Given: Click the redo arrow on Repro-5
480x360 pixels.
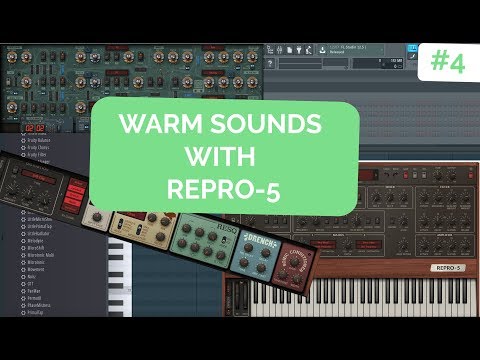Looking at the screenshot, I should [x=395, y=174].
